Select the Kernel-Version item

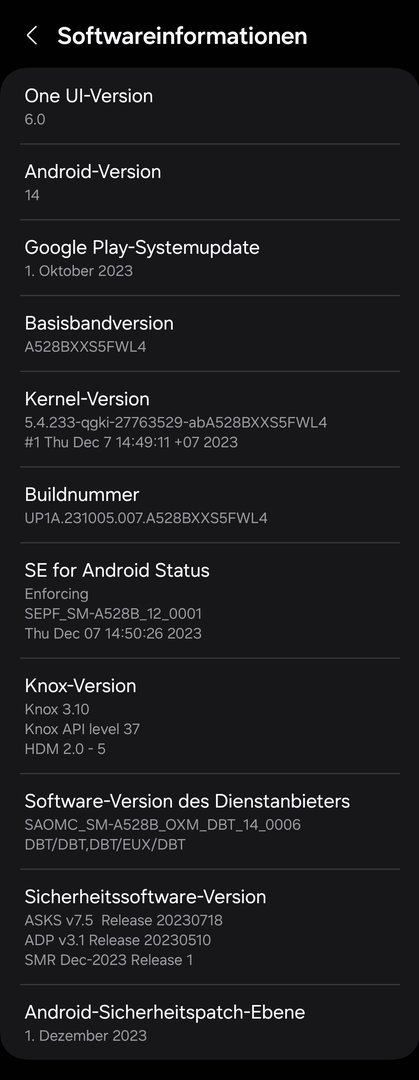coord(210,419)
